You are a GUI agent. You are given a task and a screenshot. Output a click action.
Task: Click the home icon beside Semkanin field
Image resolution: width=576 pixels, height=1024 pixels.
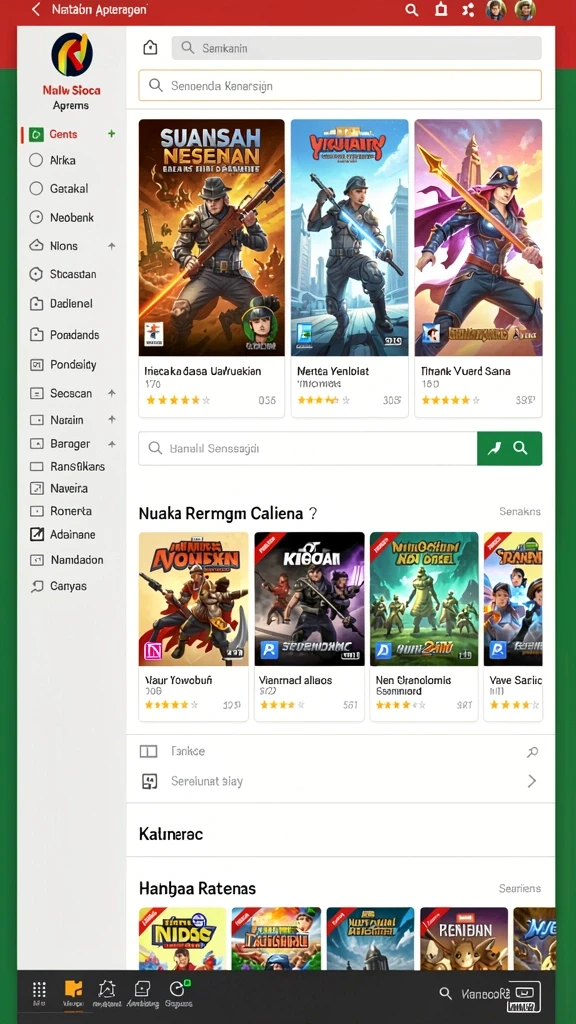(x=150, y=48)
